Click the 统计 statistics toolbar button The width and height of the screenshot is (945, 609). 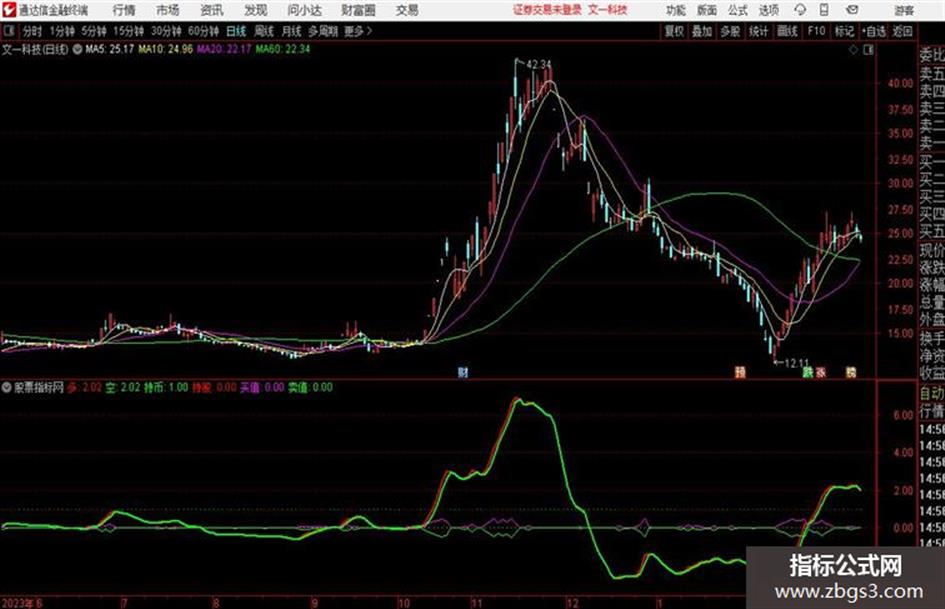[758, 31]
